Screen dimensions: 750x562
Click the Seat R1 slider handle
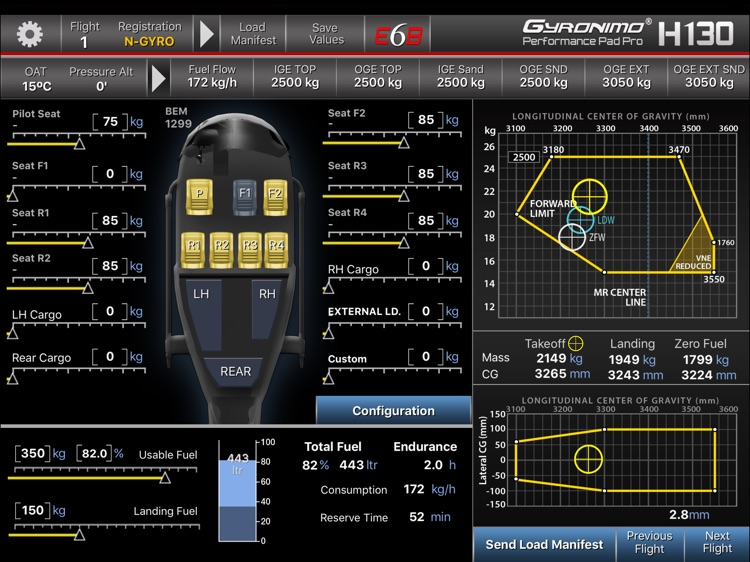click(88, 242)
